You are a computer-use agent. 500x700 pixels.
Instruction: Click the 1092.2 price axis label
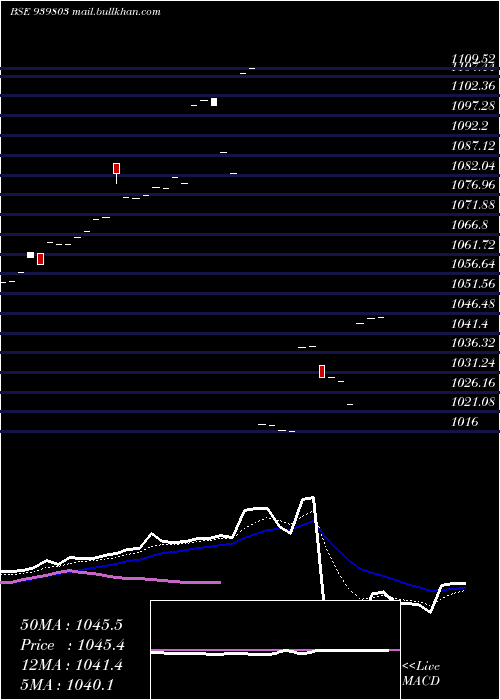pos(470,126)
